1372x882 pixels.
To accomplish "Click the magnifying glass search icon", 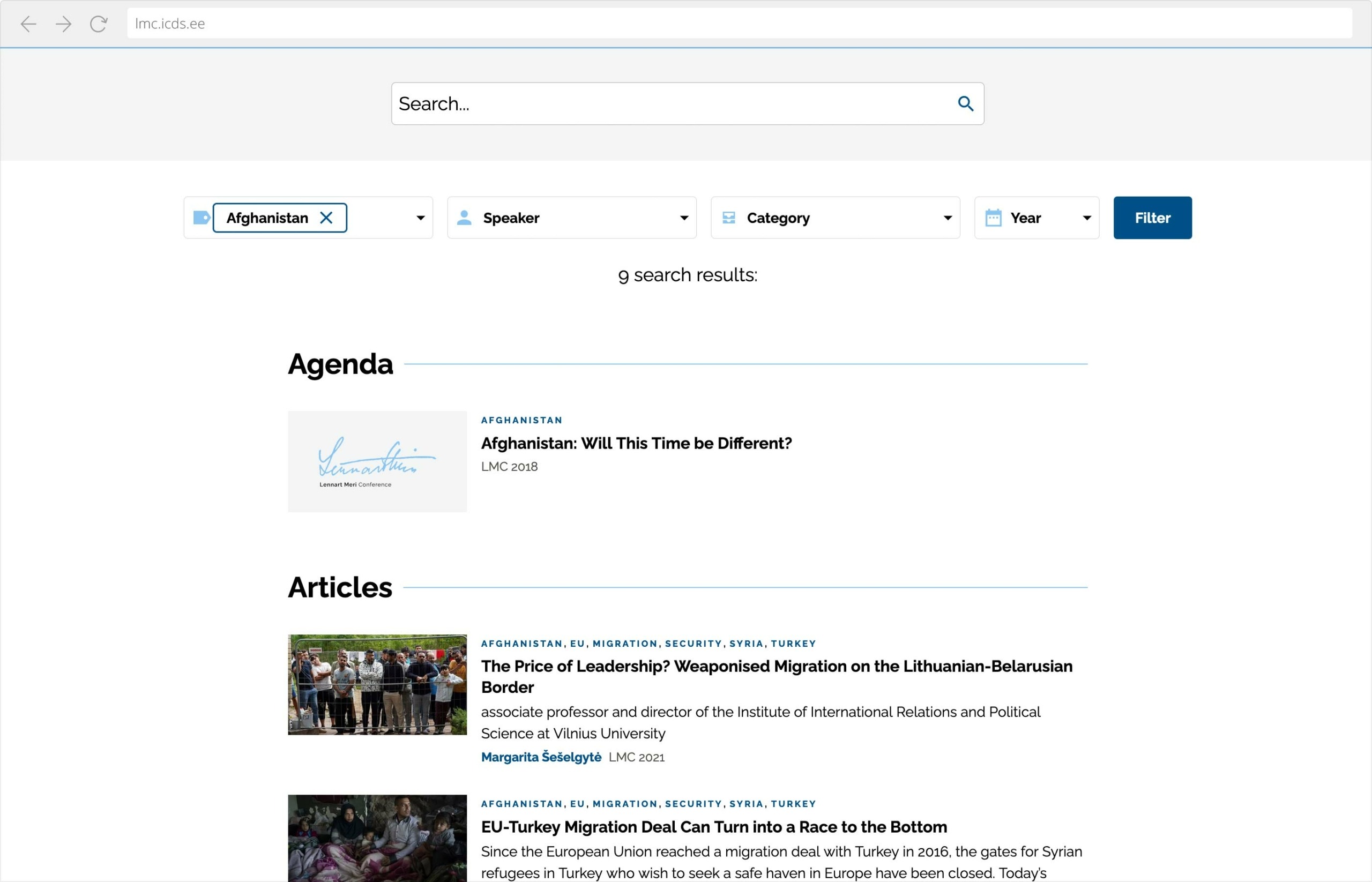I will (x=965, y=103).
